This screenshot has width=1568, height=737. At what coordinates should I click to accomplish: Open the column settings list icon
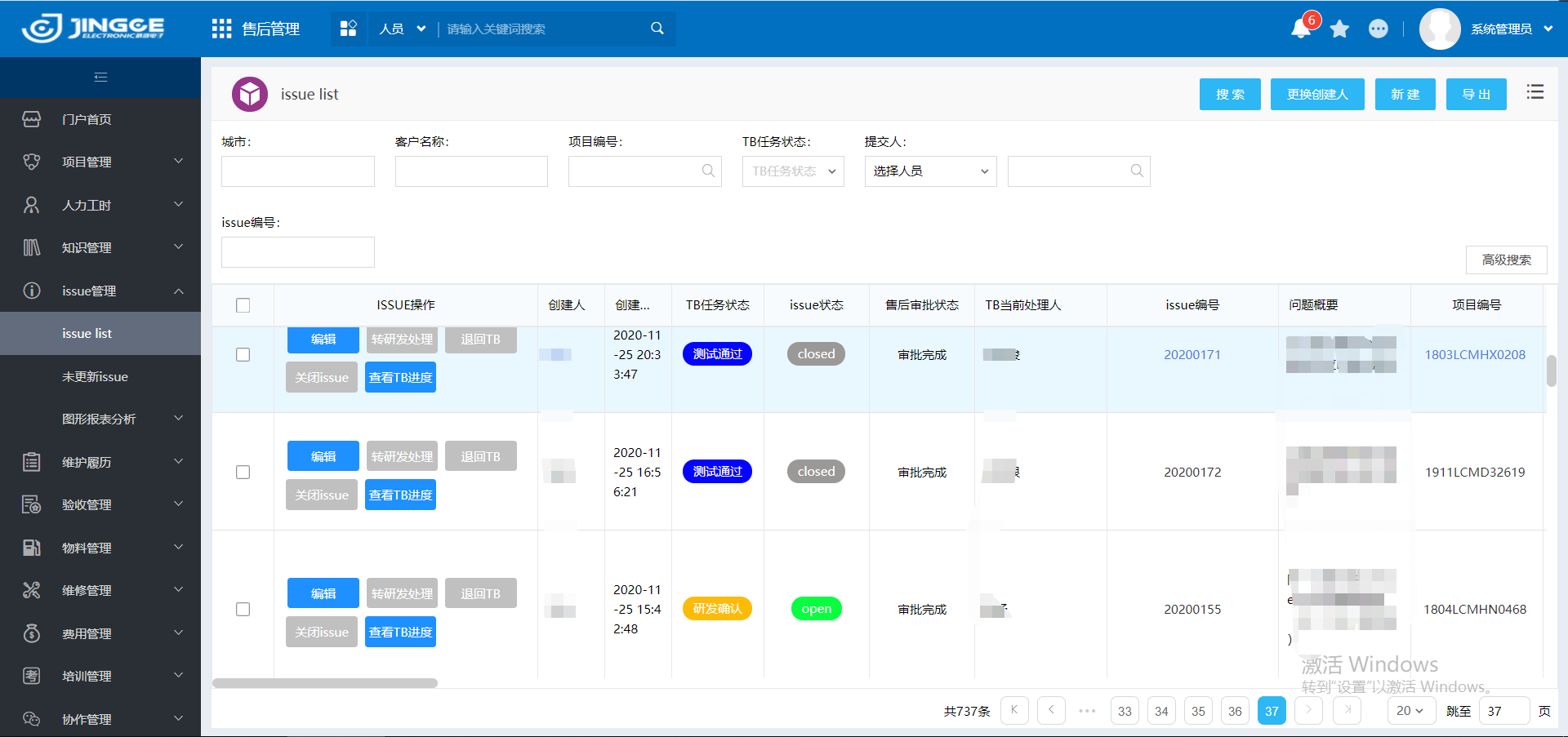[1535, 92]
